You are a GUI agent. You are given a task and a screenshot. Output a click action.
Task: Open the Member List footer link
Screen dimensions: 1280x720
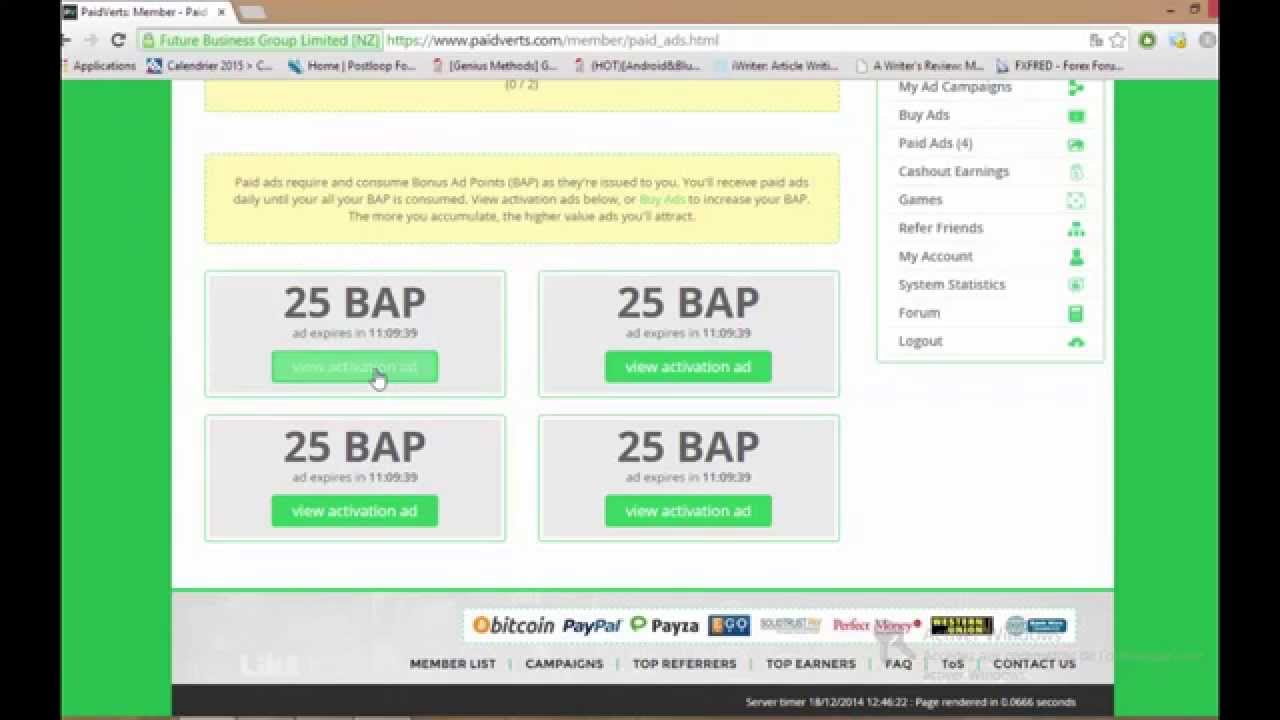pos(453,663)
